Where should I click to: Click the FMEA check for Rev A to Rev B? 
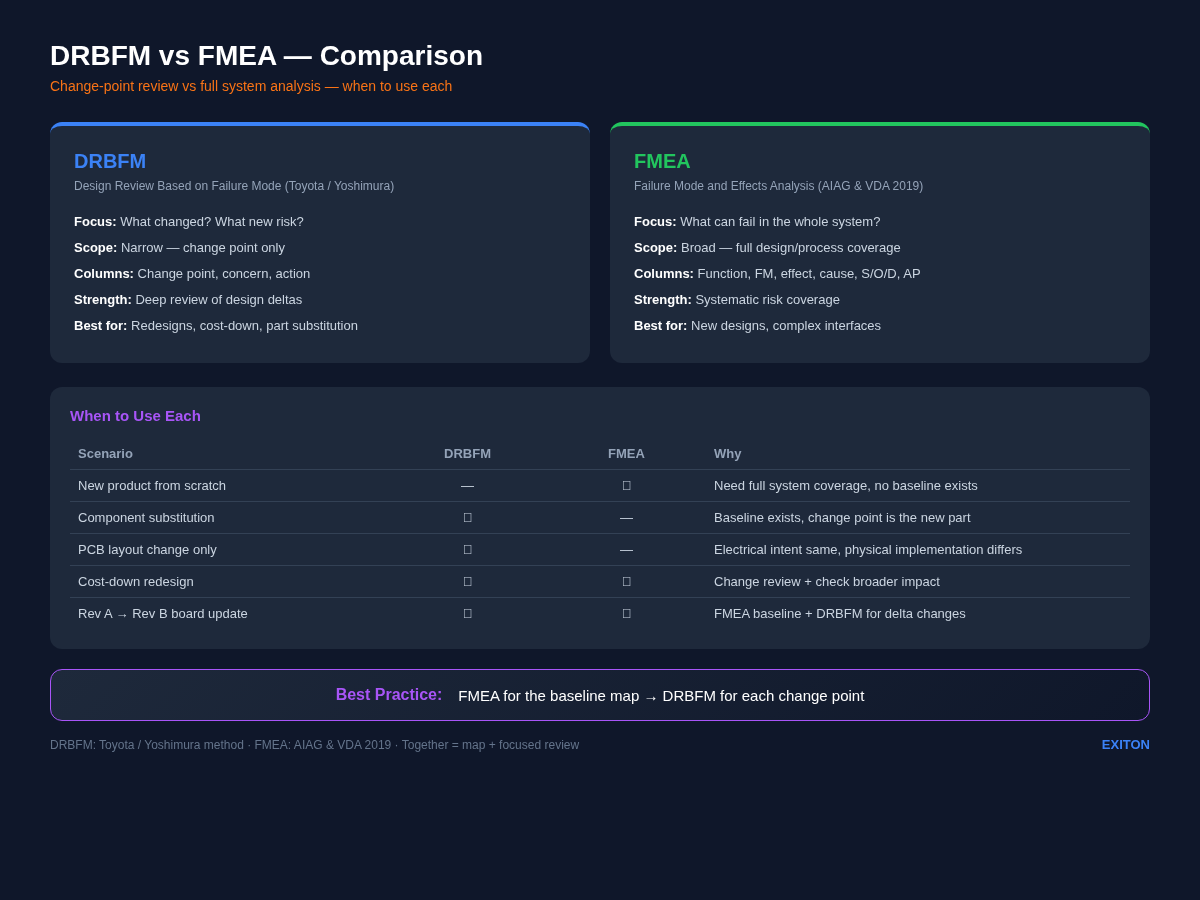tap(626, 613)
